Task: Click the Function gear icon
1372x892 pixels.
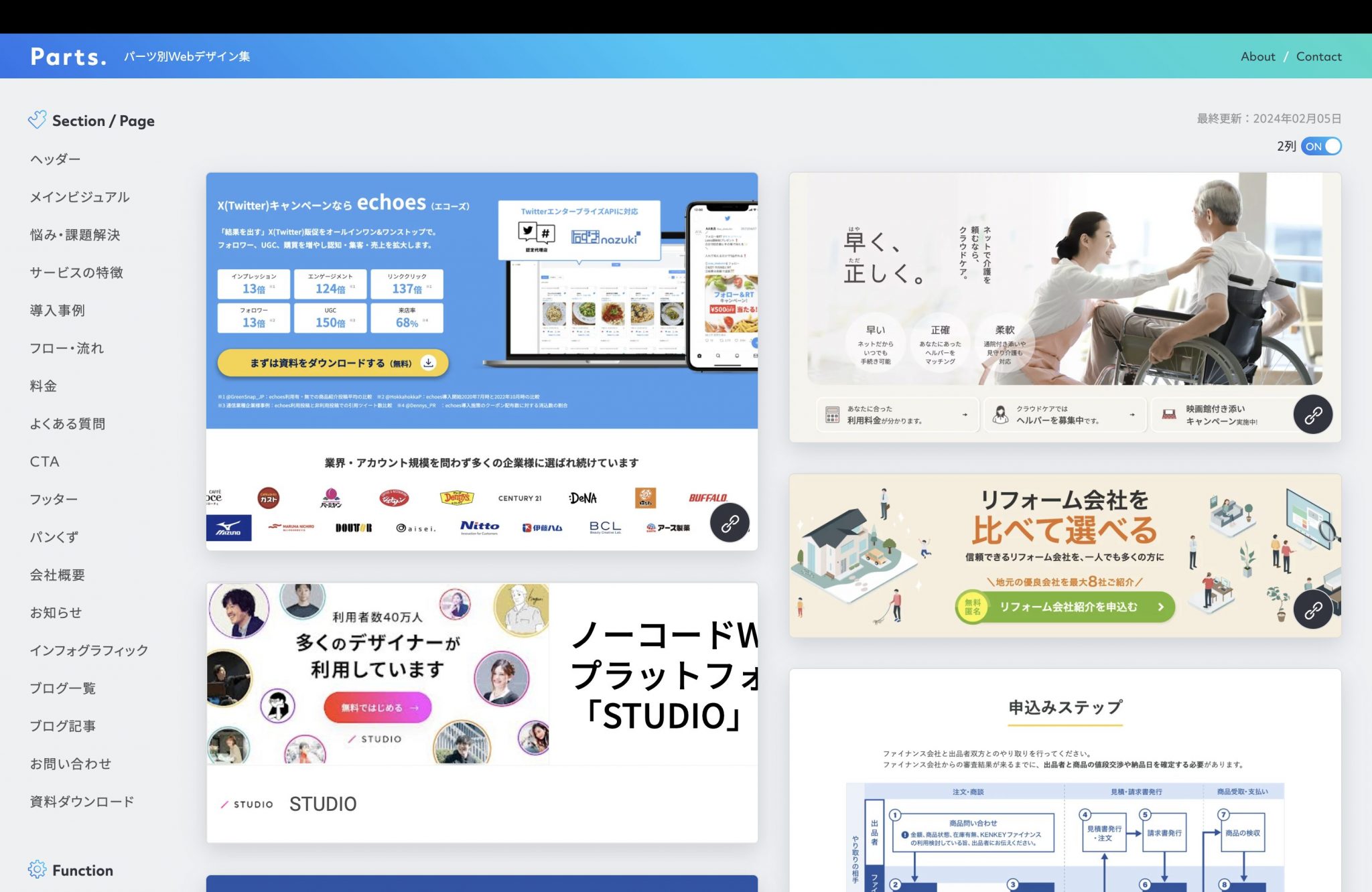Action: (x=38, y=869)
